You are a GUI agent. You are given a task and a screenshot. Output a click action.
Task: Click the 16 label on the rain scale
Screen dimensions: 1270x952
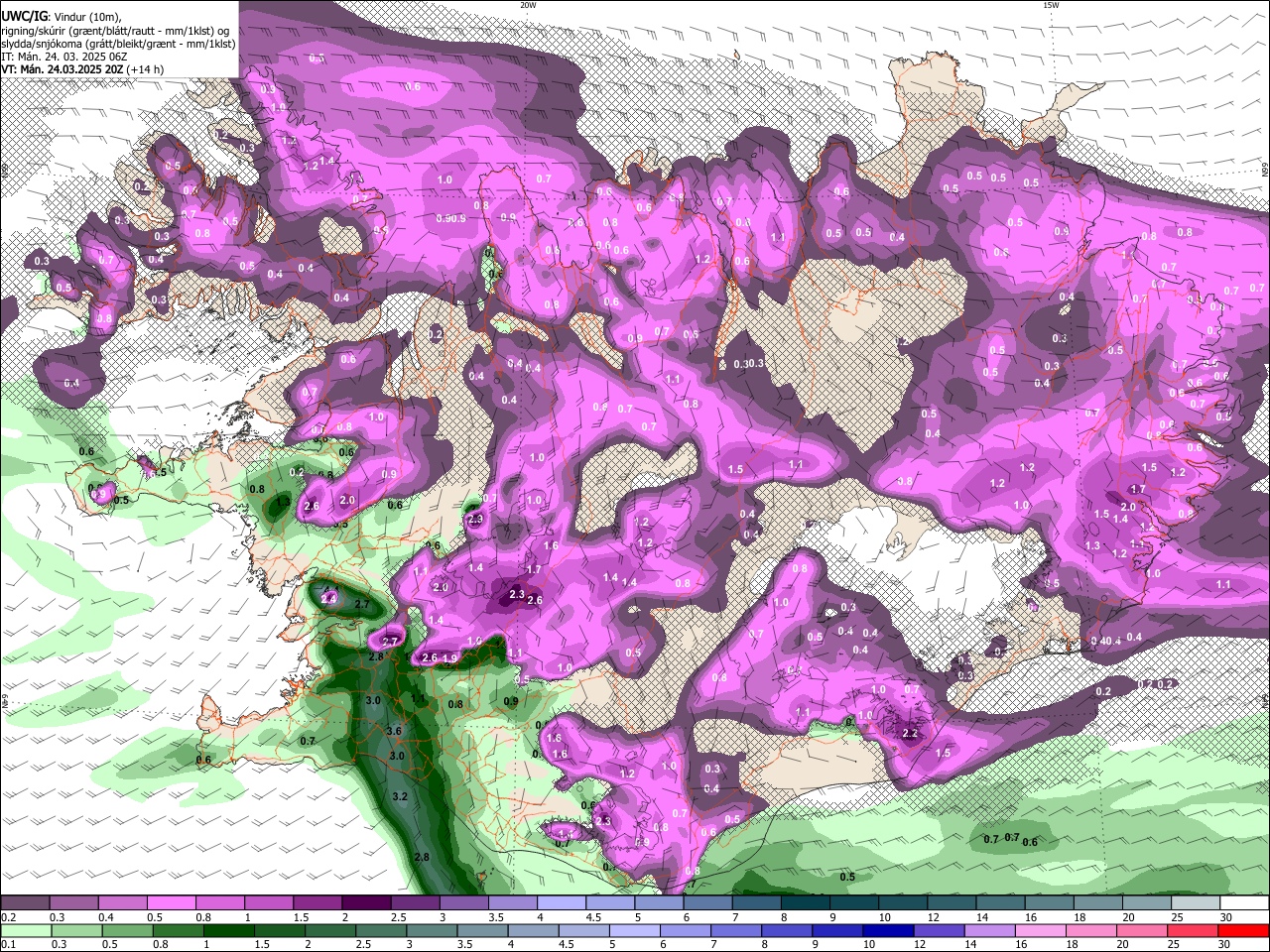(x=1019, y=945)
